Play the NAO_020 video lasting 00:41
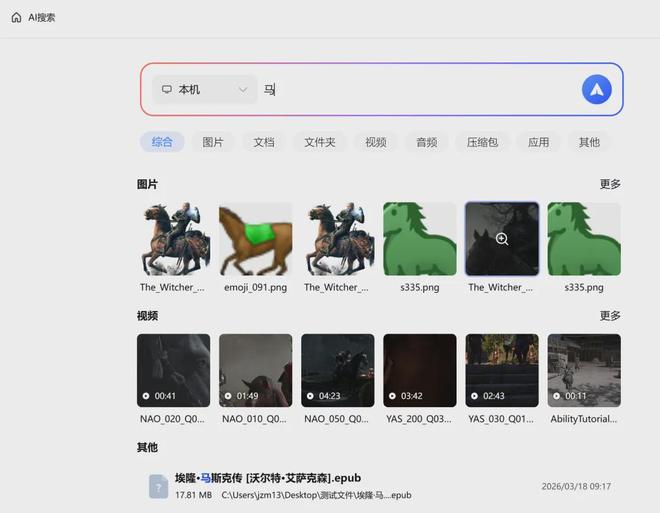The height and width of the screenshot is (513, 660). 173,370
